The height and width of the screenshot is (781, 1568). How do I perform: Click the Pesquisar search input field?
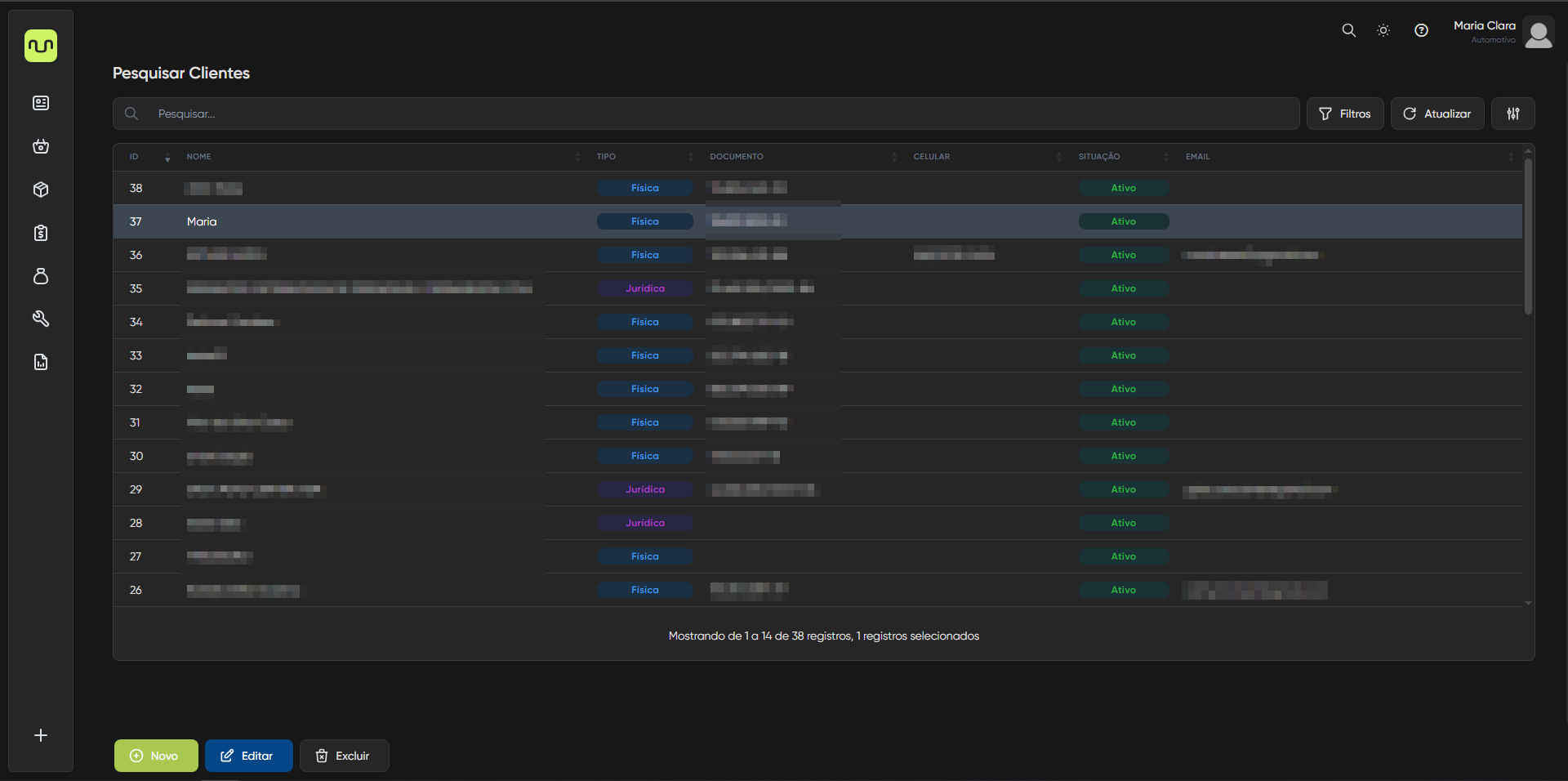tap(719, 114)
